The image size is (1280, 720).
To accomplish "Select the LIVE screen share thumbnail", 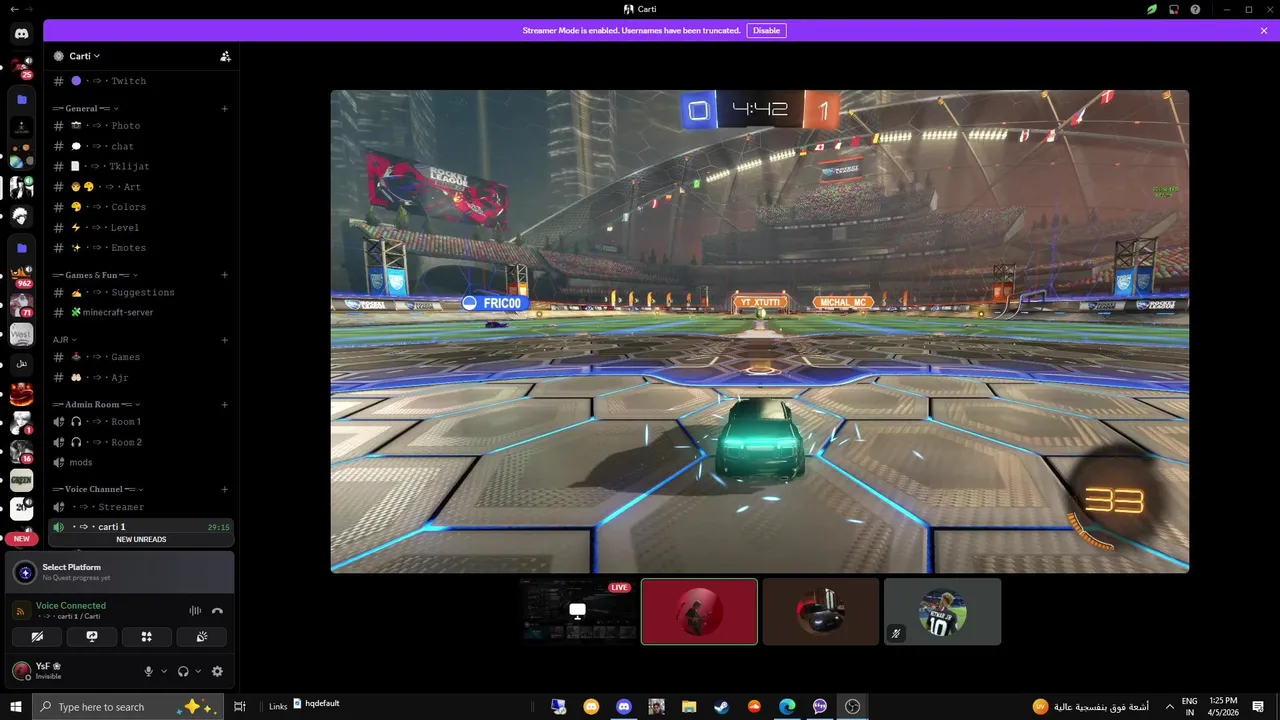I will pos(577,611).
